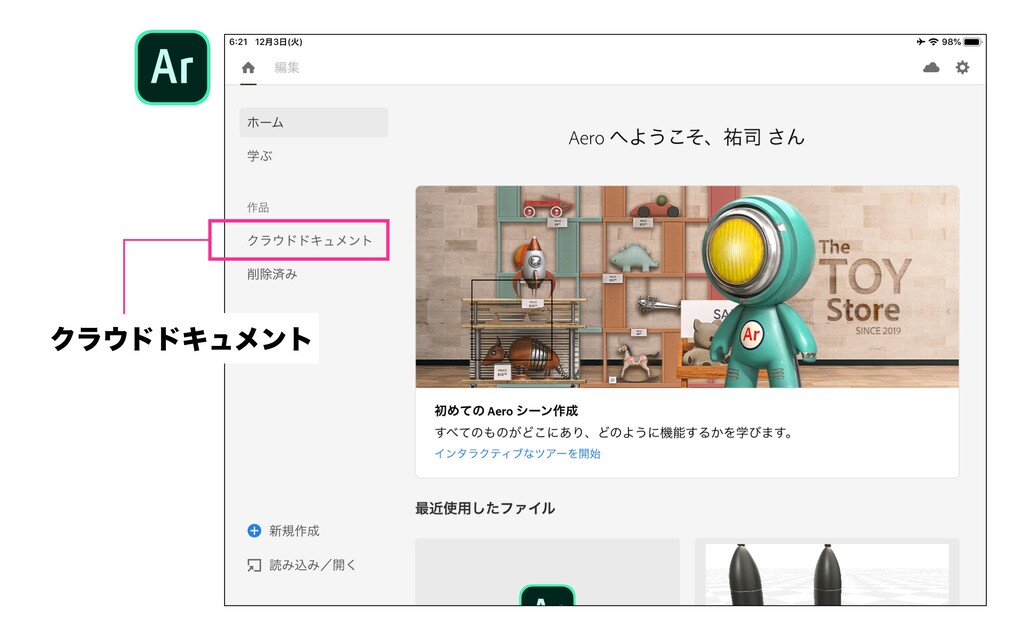Image resolution: width=1024 pixels, height=640 pixels.
Task: Open cloud sync status icon
Action: pos(931,67)
